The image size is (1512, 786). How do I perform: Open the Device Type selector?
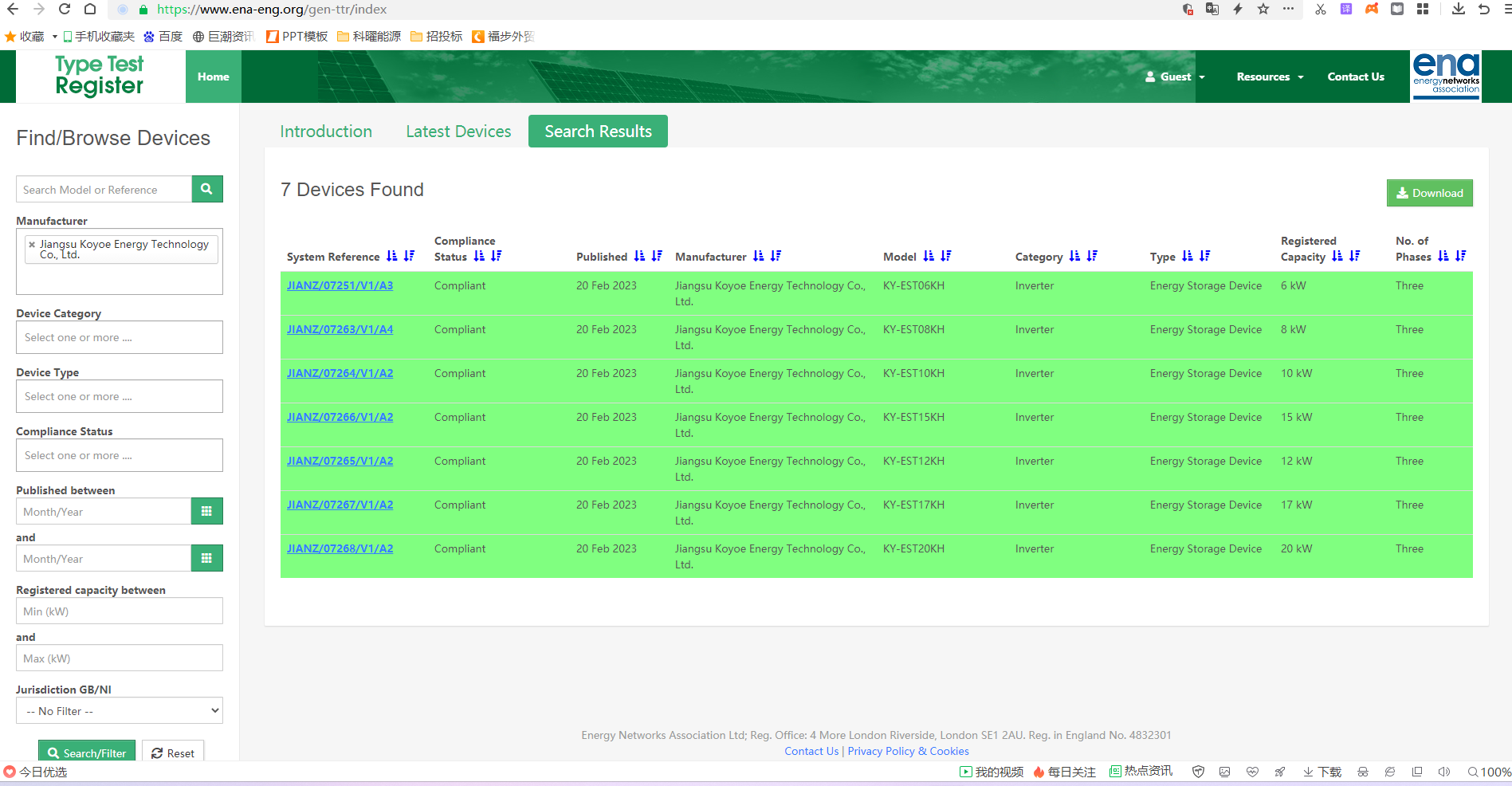(120, 396)
